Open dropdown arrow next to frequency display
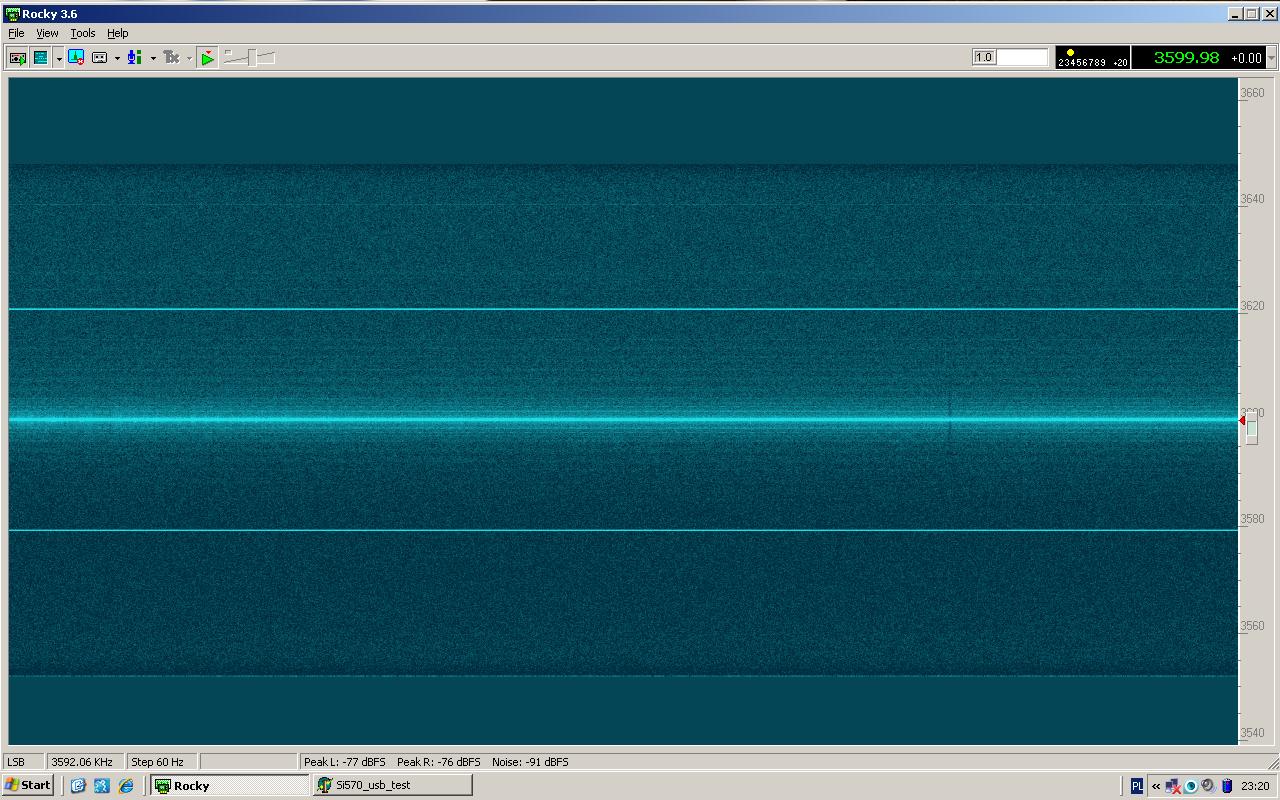Viewport: 1280px width, 800px height. click(x=1271, y=58)
